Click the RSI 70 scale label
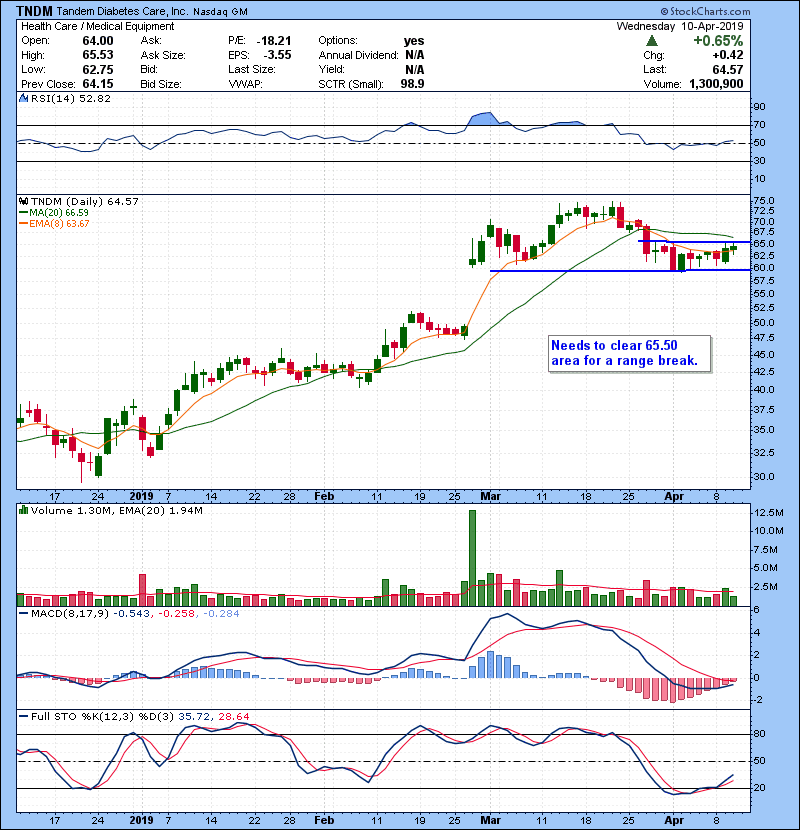The height and width of the screenshot is (830, 800). click(x=759, y=125)
